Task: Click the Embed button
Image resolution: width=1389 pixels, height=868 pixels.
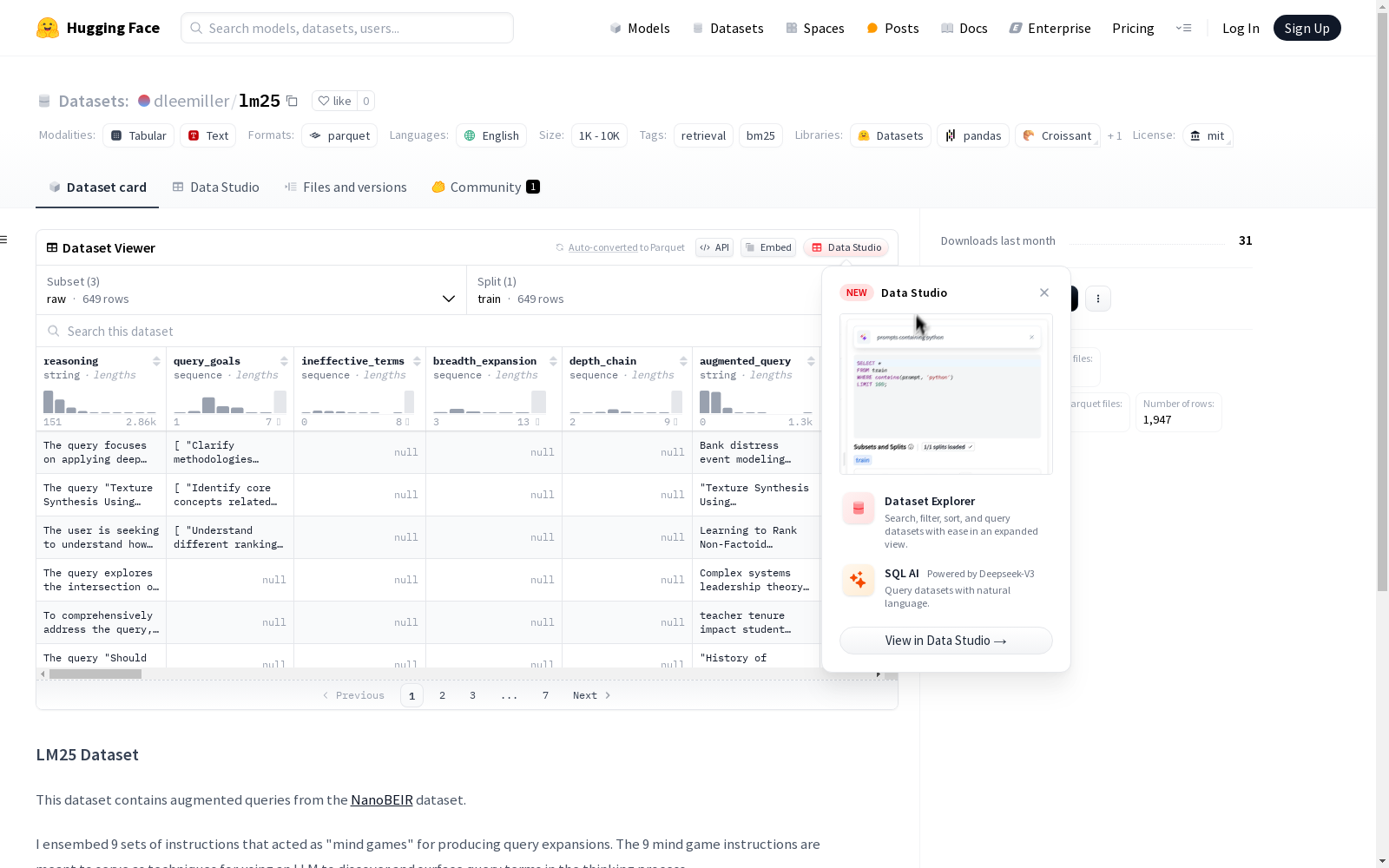Action: 768,247
